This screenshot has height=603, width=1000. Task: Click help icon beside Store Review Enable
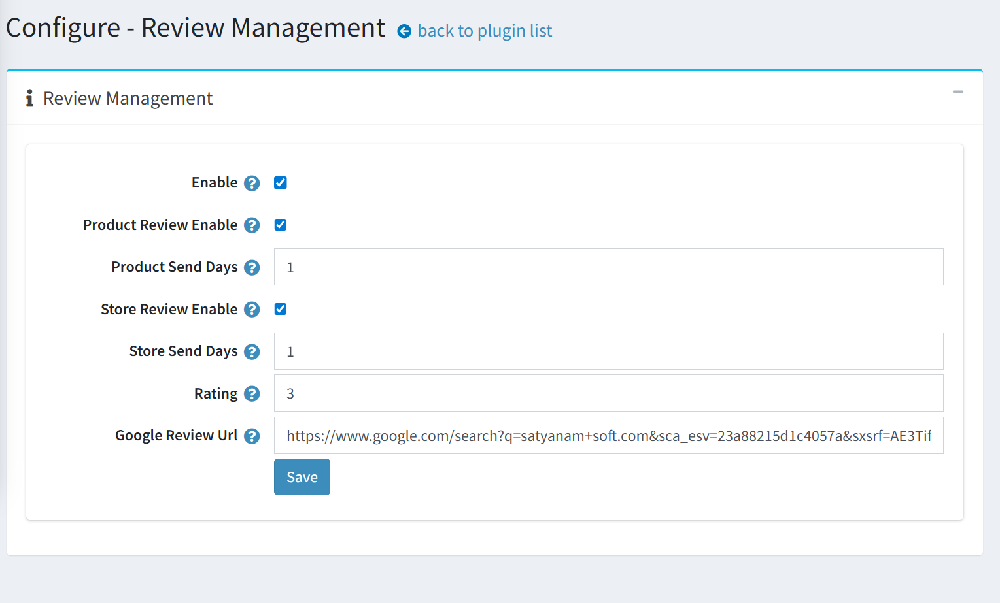click(252, 309)
